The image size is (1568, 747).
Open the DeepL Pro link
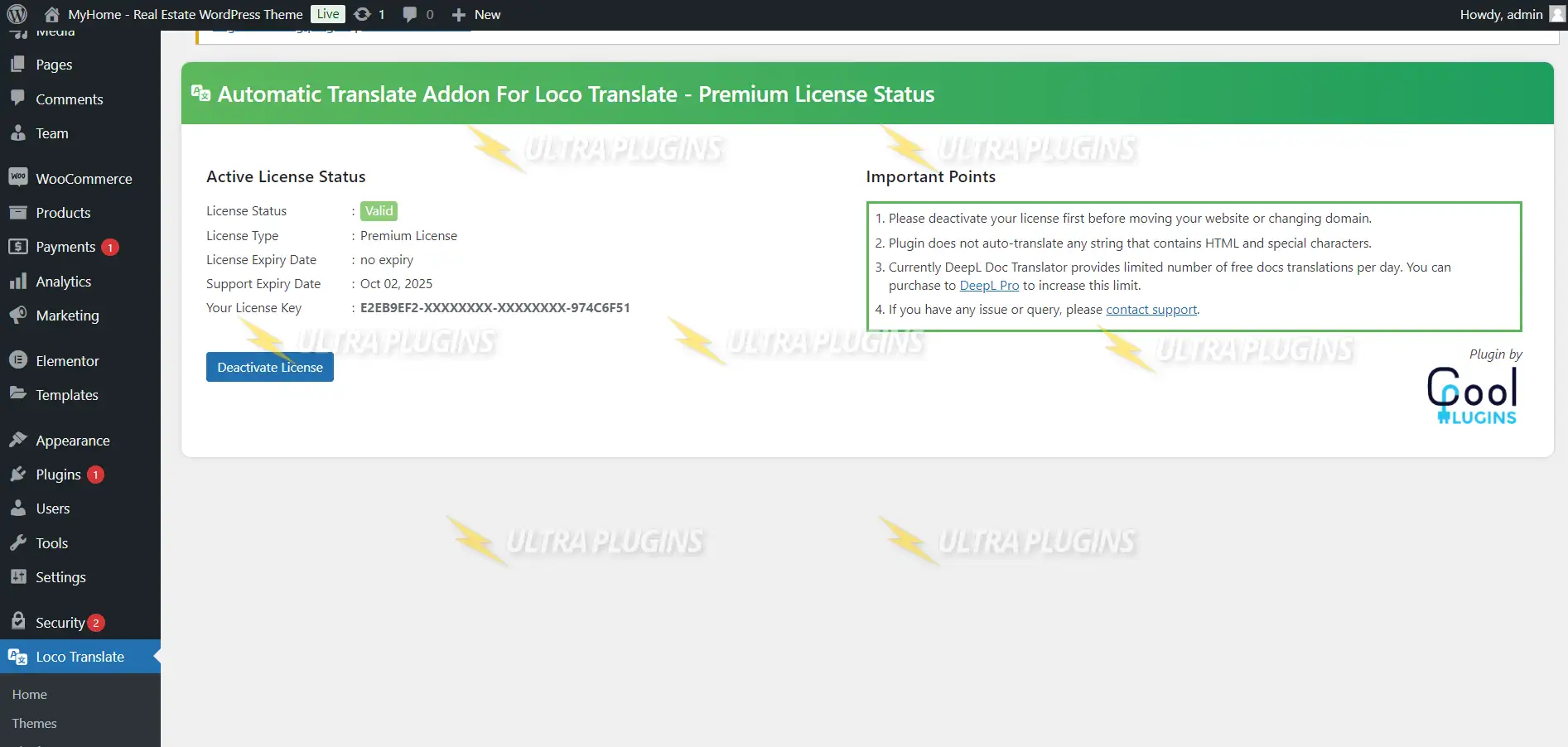click(x=989, y=285)
